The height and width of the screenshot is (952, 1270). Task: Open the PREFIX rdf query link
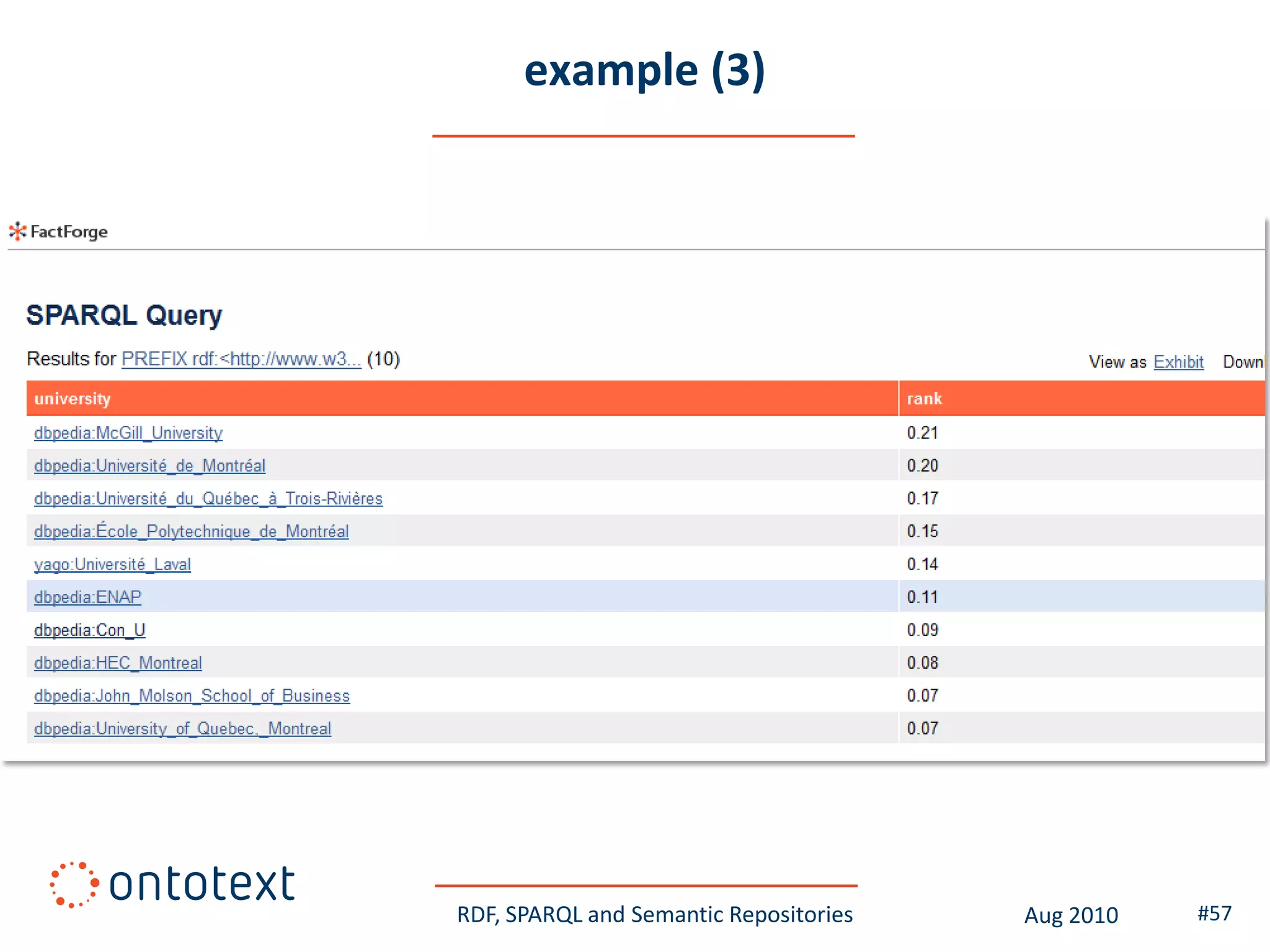[x=241, y=359]
